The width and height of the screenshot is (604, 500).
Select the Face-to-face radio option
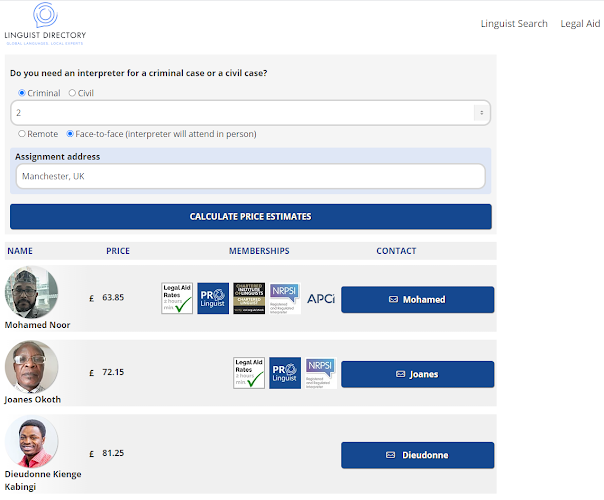[x=70, y=134]
